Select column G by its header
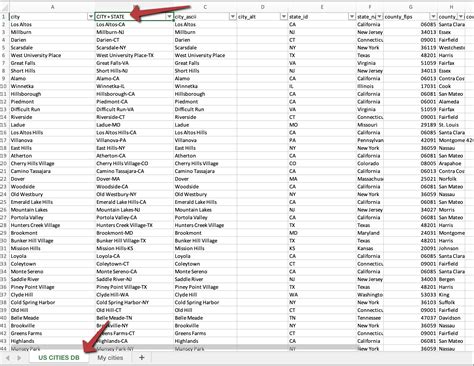Screen dimensions: 474x366 point(410,7)
